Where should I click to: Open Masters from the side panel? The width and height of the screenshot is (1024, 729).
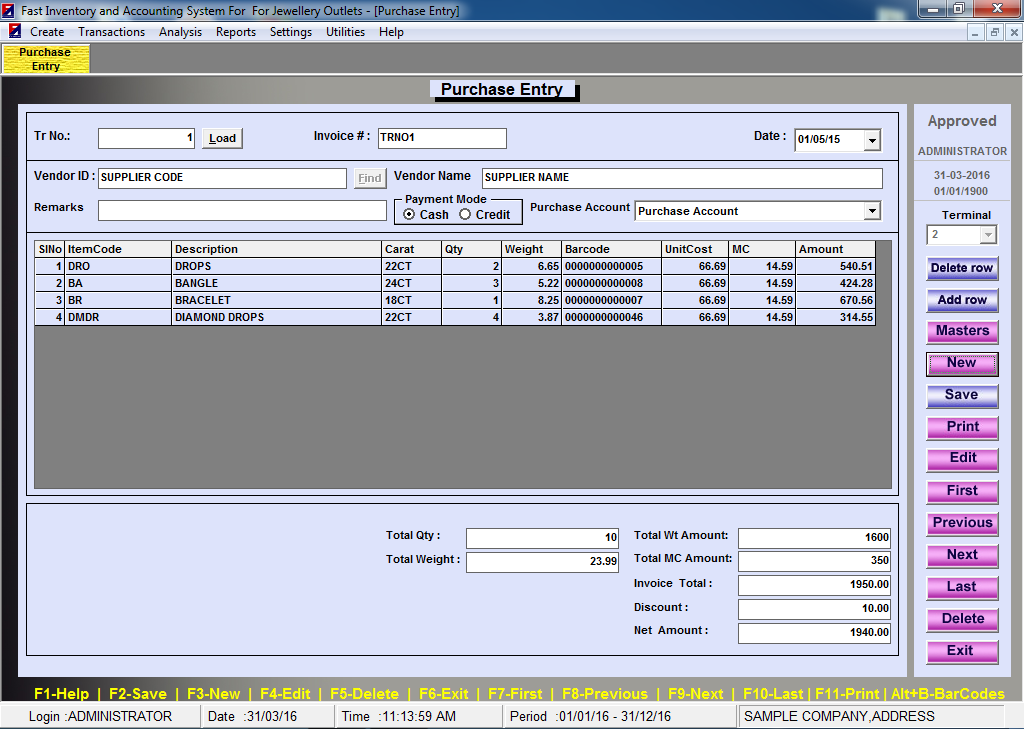click(962, 331)
